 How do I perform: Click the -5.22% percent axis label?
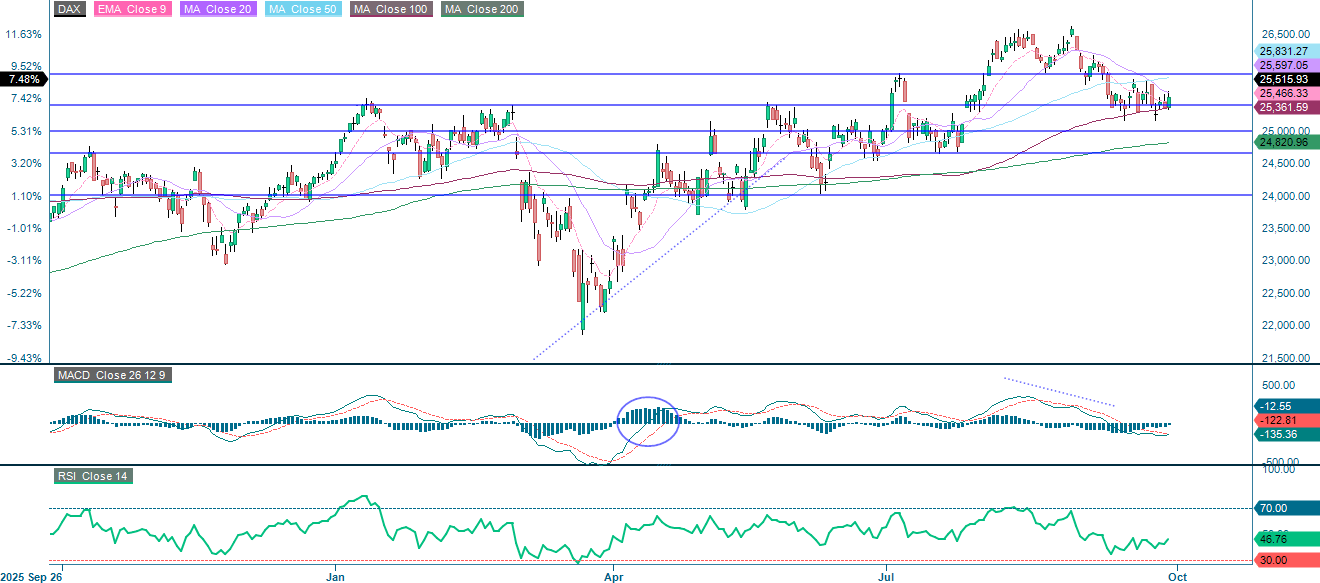click(x=23, y=293)
